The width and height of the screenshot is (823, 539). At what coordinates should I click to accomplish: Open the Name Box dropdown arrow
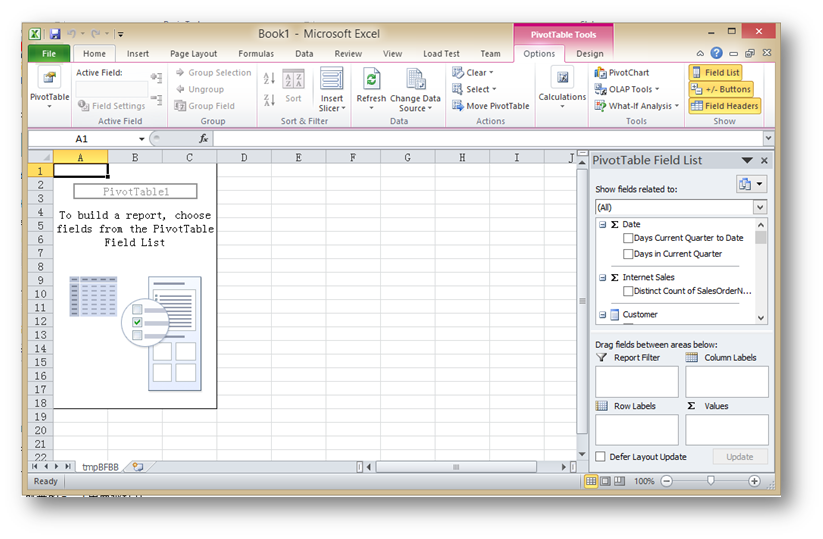(141, 139)
